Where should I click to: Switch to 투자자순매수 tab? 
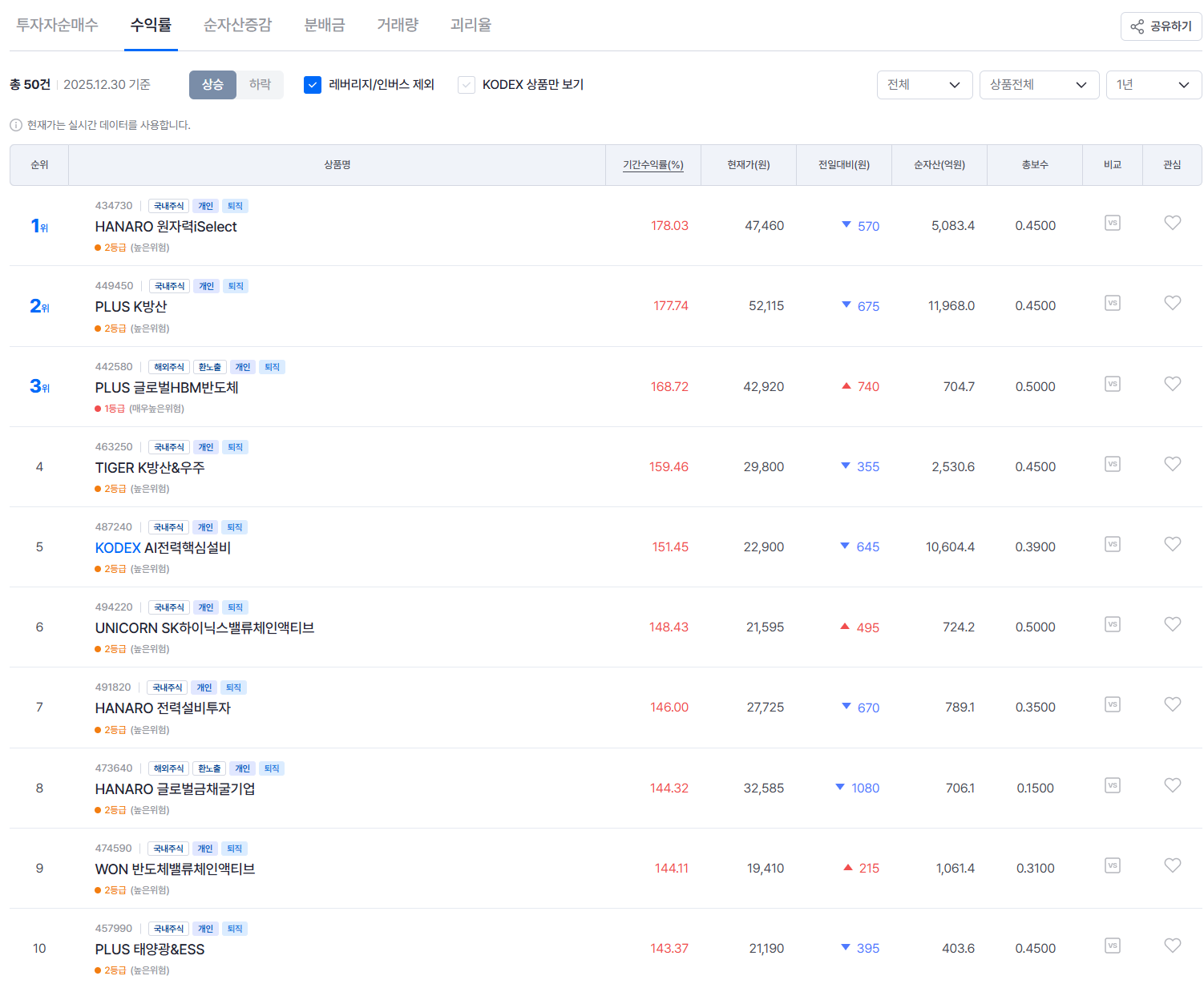57,25
